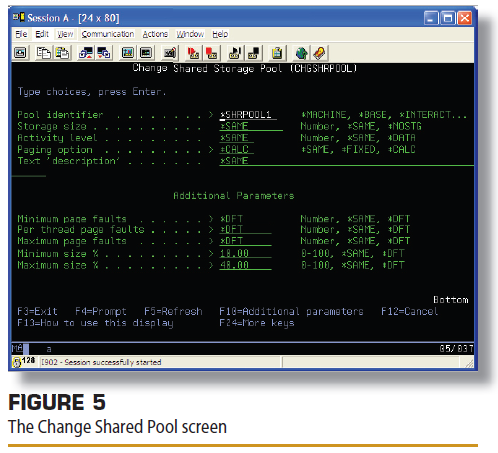
Task: Click the Stop Recording Macro red square icon
Action: click(x=211, y=53)
